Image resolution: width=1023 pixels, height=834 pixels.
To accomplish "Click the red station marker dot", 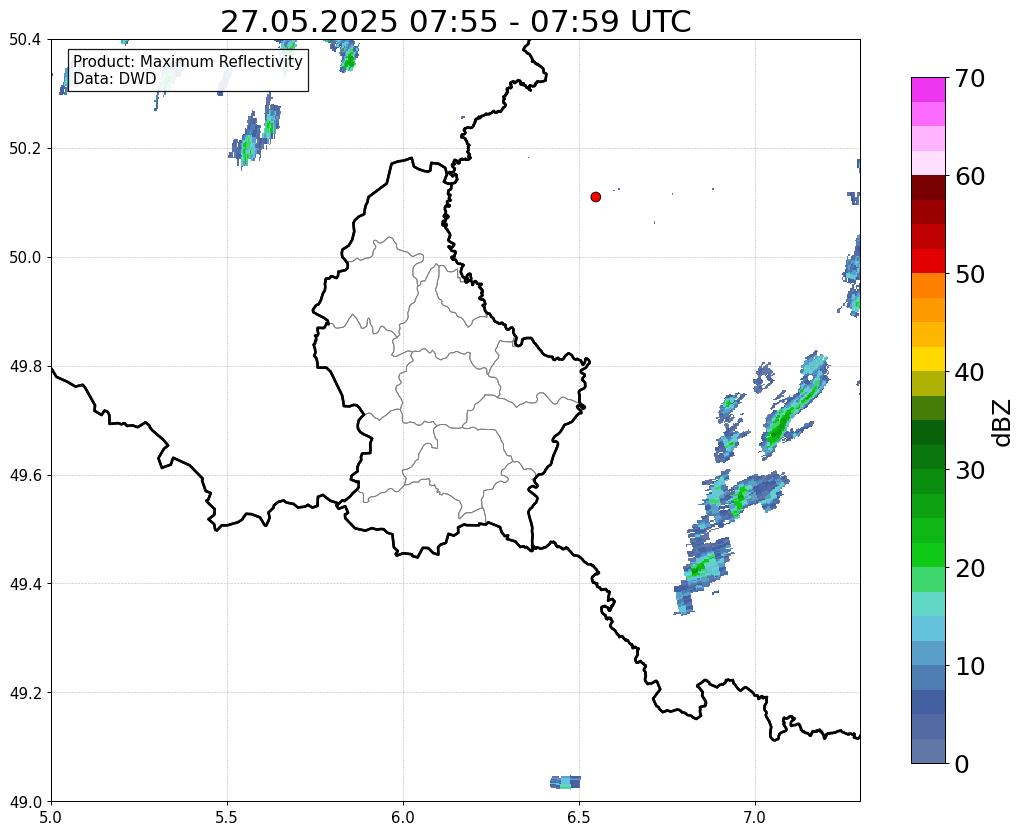I will (x=595, y=196).
